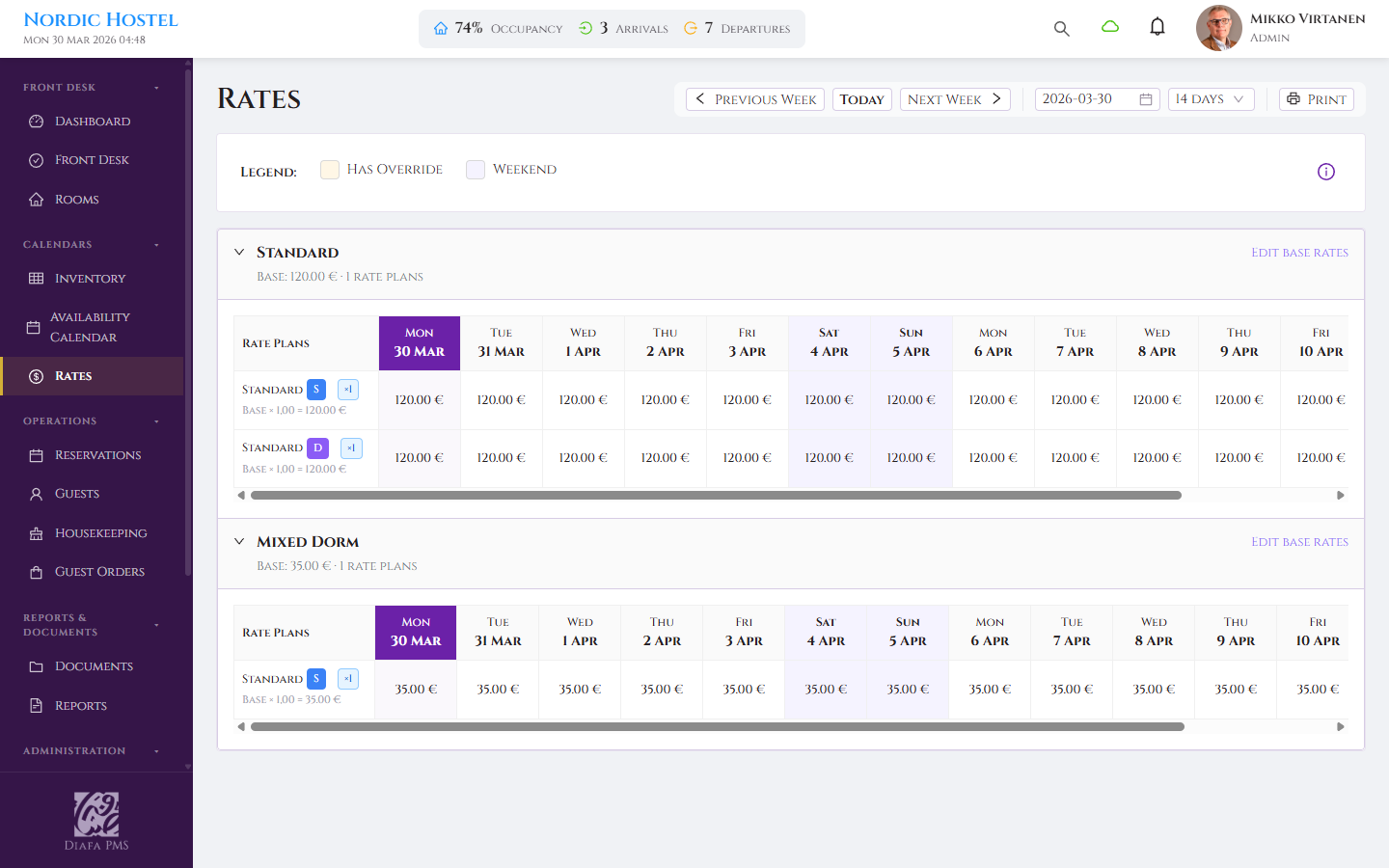Collapse the Standard room type section

[x=239, y=251]
